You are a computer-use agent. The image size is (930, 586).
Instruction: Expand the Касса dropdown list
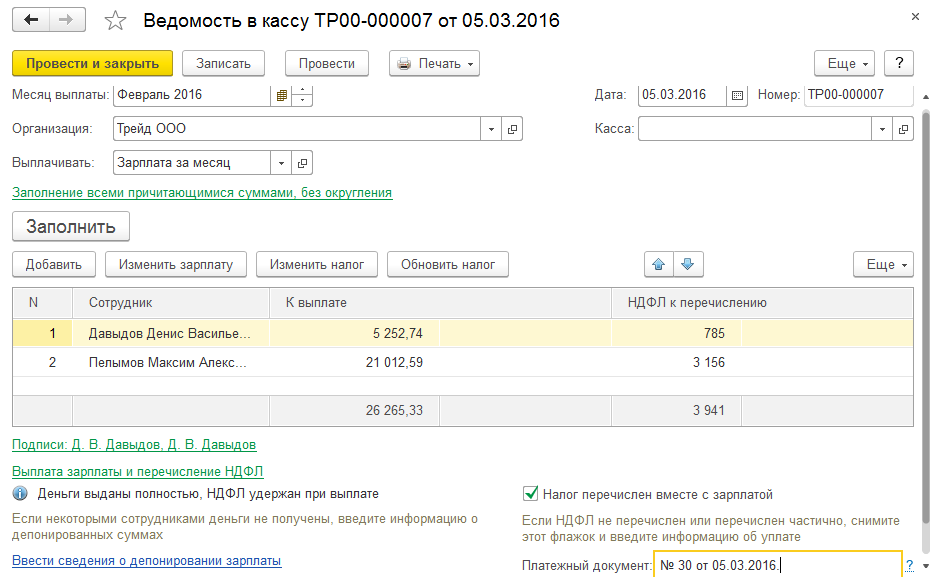[x=882, y=129]
